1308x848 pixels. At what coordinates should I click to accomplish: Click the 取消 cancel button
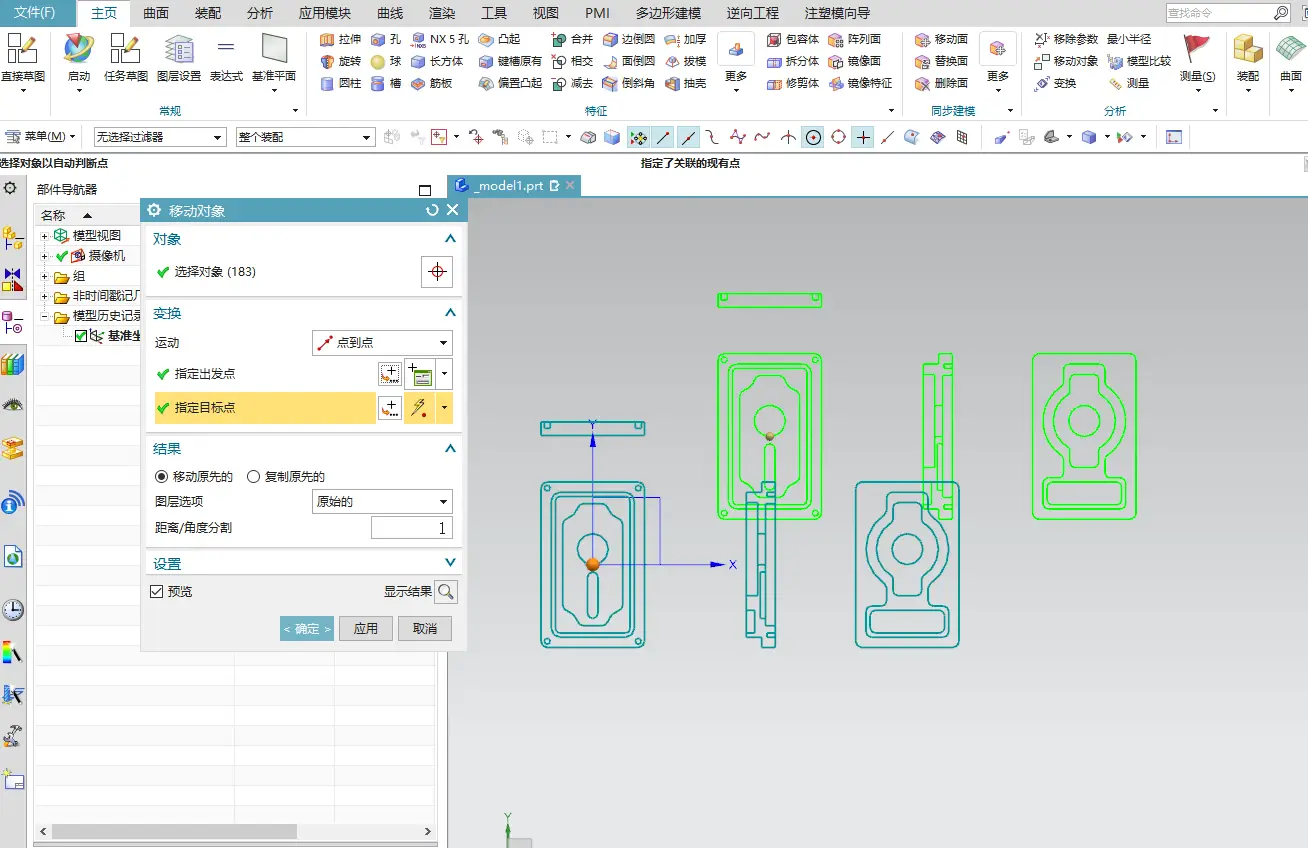coord(425,628)
